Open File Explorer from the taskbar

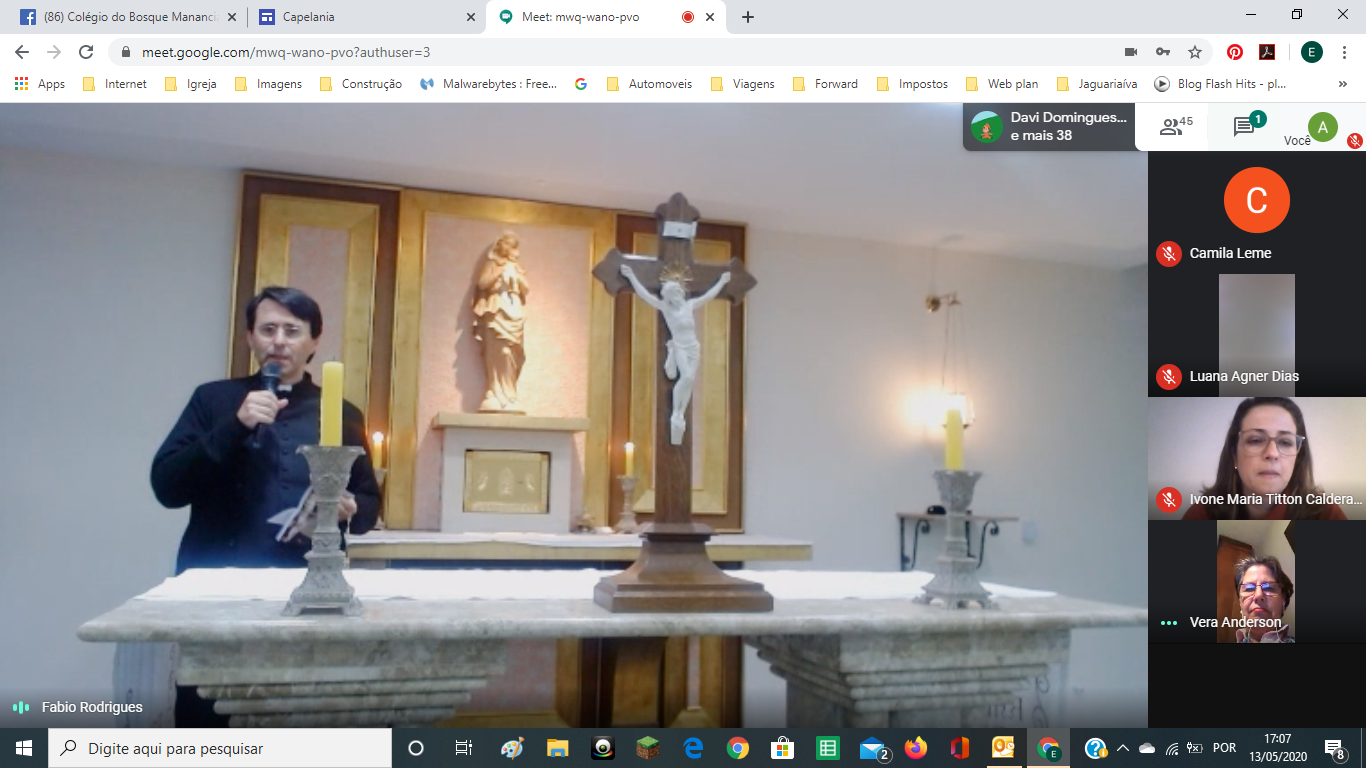click(557, 748)
